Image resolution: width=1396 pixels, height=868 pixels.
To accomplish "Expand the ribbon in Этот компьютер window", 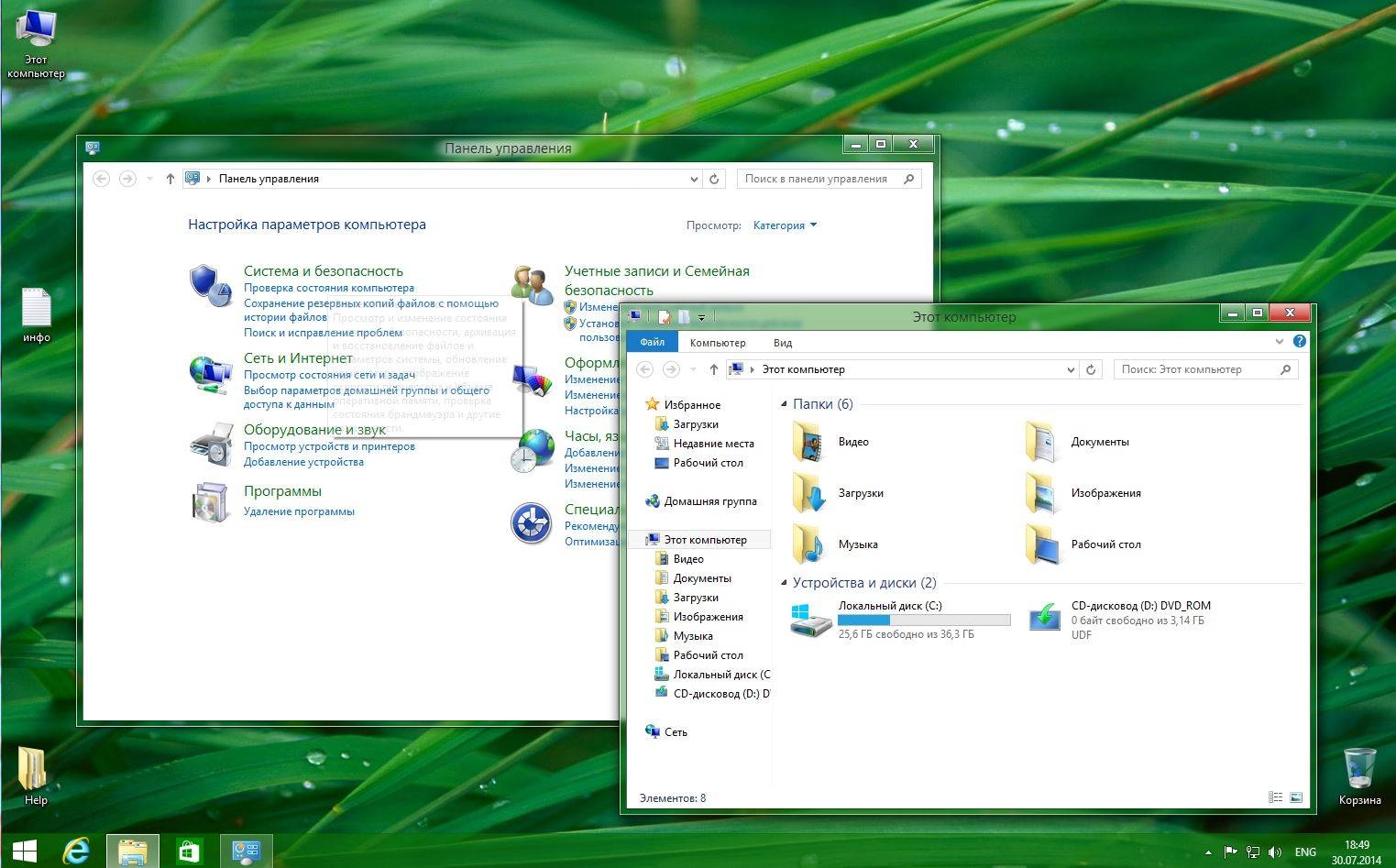I will pos(1280,341).
